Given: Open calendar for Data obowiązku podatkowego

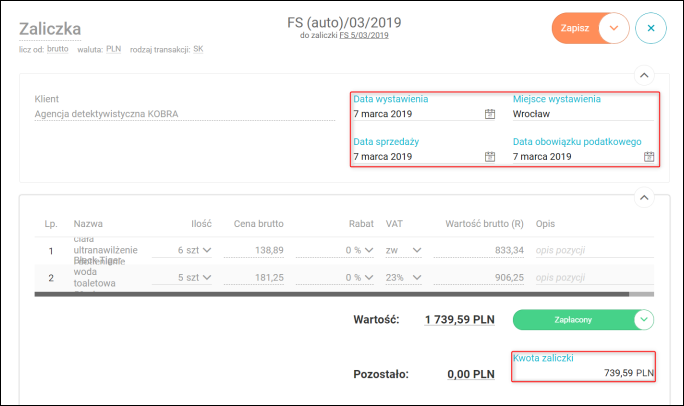Looking at the screenshot, I should coord(649,157).
